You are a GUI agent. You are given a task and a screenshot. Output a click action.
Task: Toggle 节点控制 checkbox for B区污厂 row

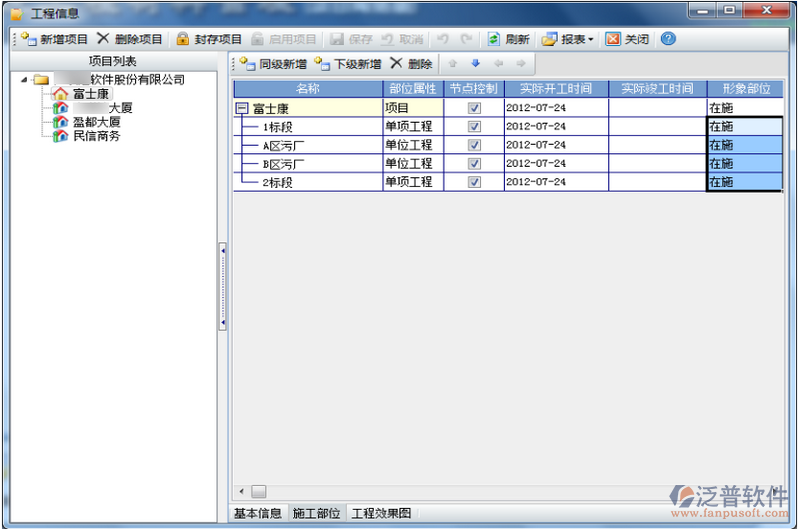pyautogui.click(x=474, y=164)
